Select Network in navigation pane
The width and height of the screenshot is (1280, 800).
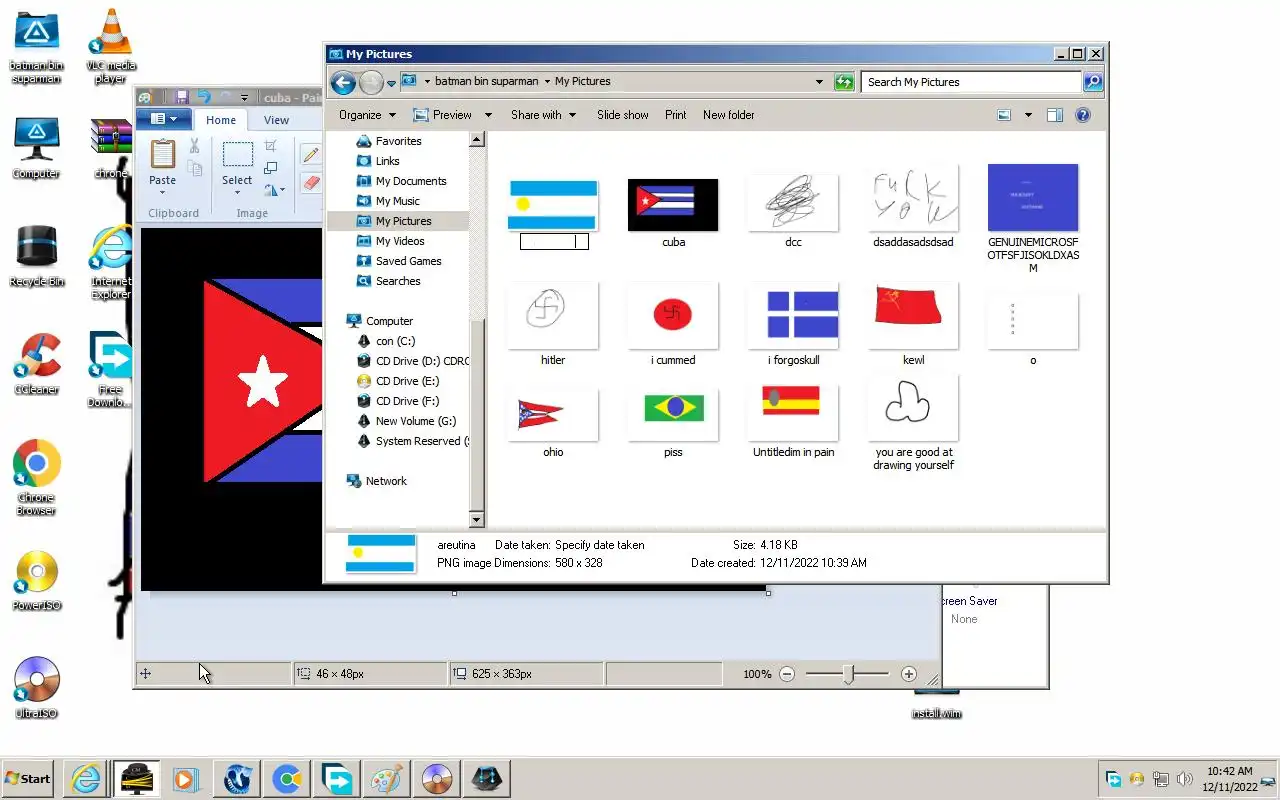386,481
